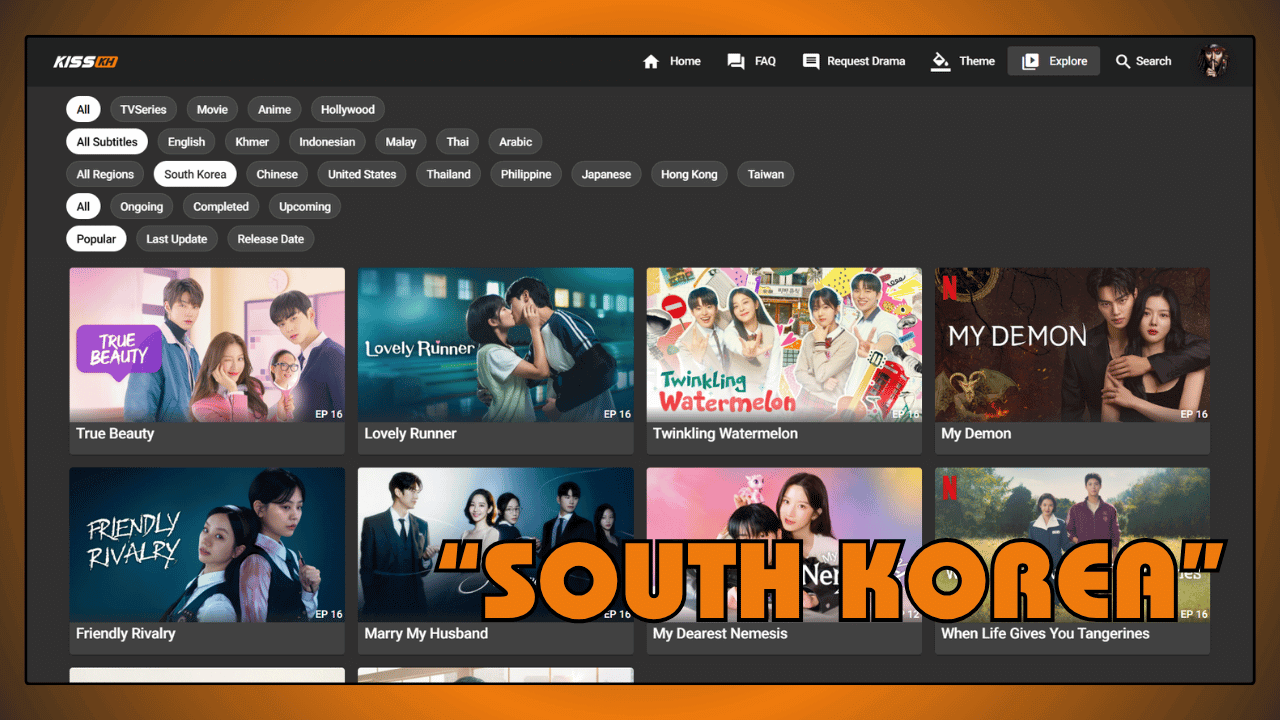The width and height of the screenshot is (1280, 720).
Task: Sort by Release Date
Action: tap(270, 238)
